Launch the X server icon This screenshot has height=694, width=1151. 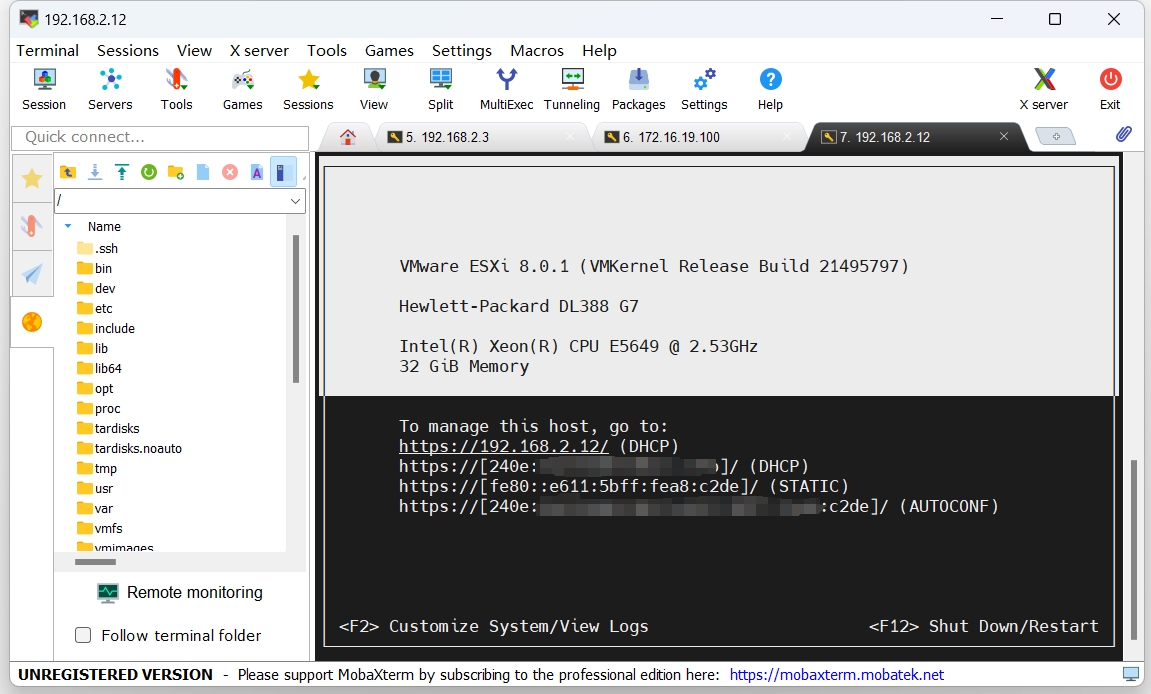pos(1043,88)
